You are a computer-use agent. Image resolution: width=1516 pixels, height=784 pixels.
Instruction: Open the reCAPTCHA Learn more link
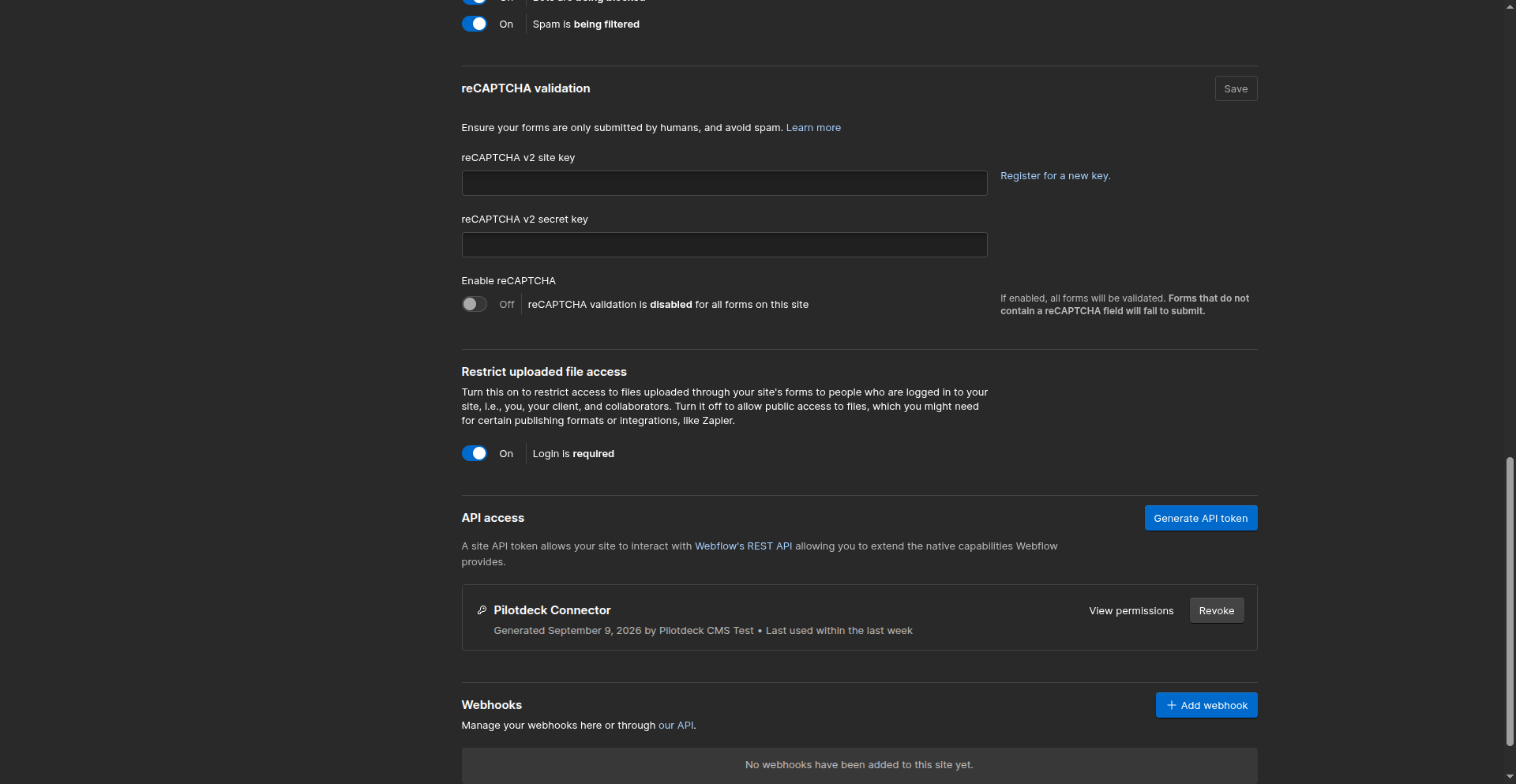pos(813,128)
